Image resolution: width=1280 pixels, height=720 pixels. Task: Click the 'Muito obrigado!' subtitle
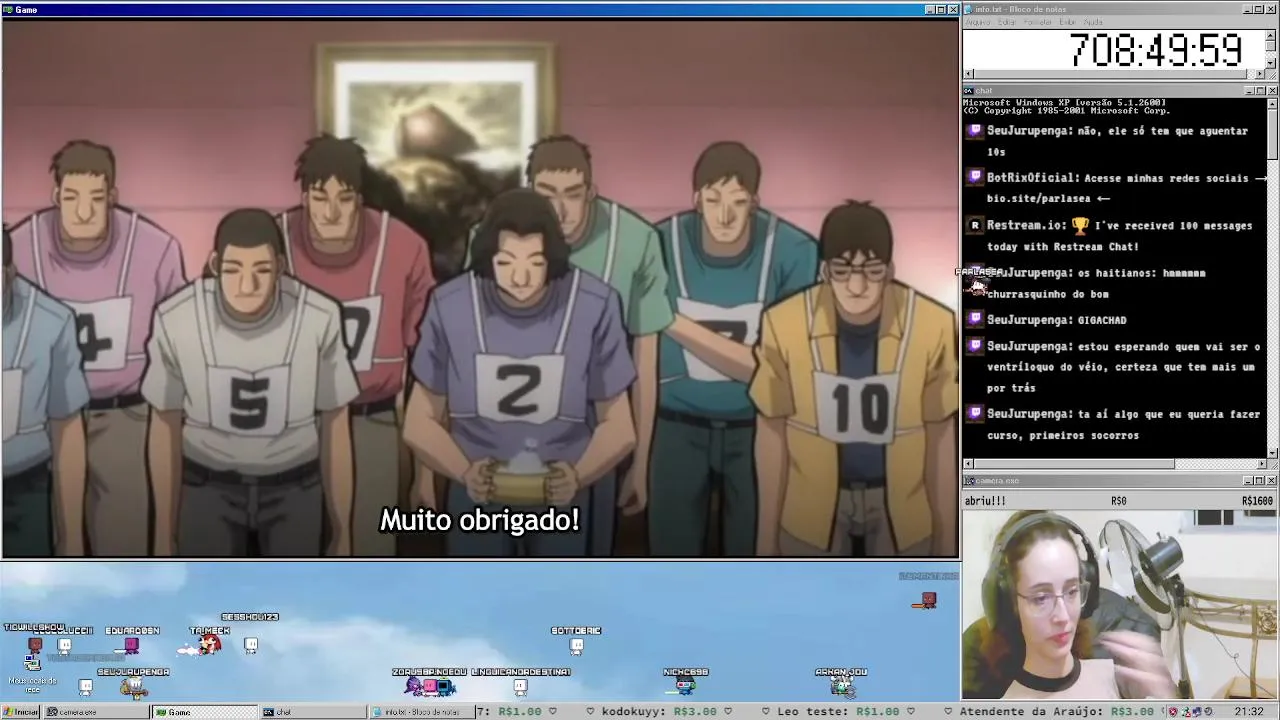point(480,520)
